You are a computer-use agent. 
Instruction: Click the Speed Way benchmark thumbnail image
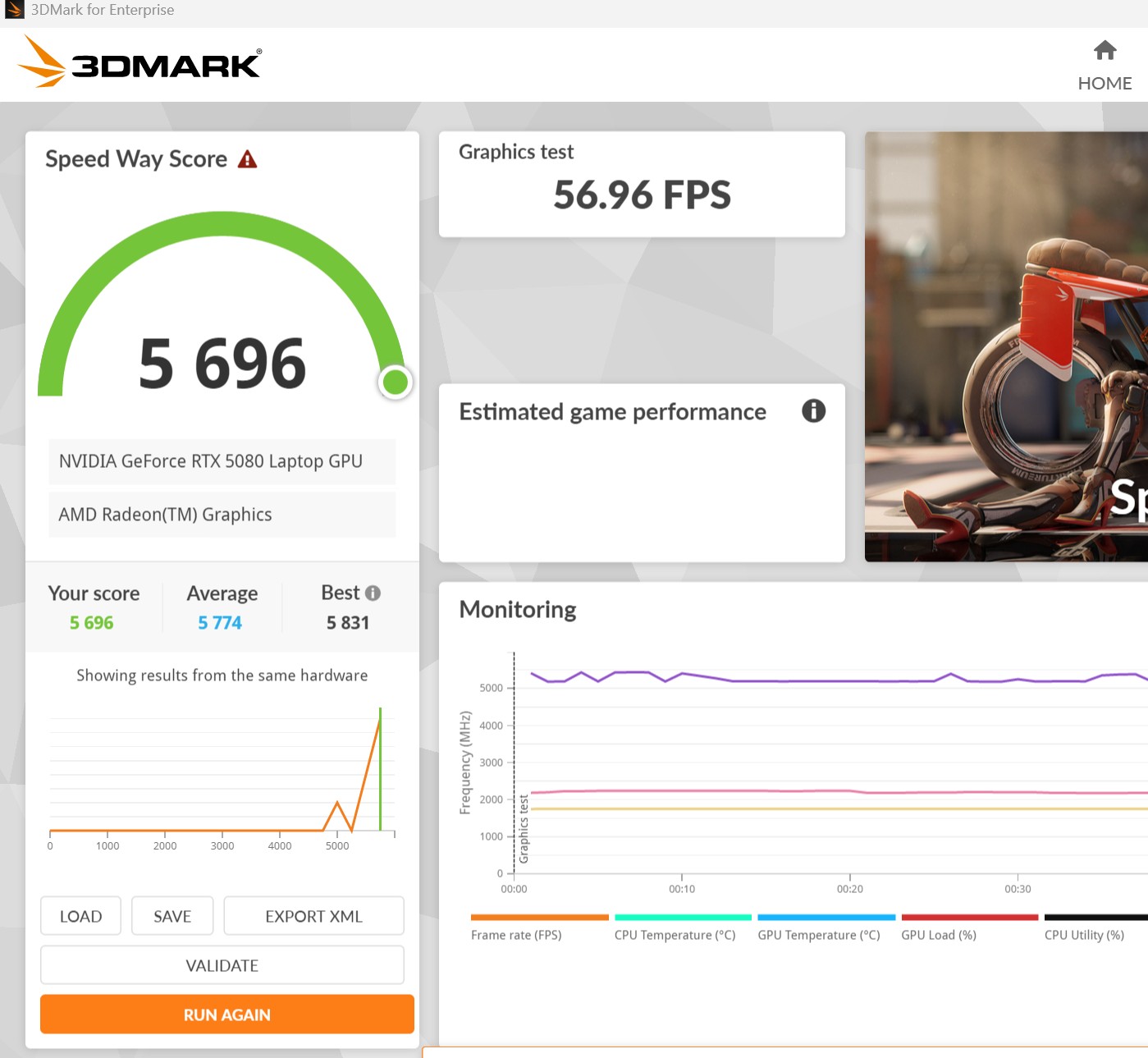tap(1006, 346)
